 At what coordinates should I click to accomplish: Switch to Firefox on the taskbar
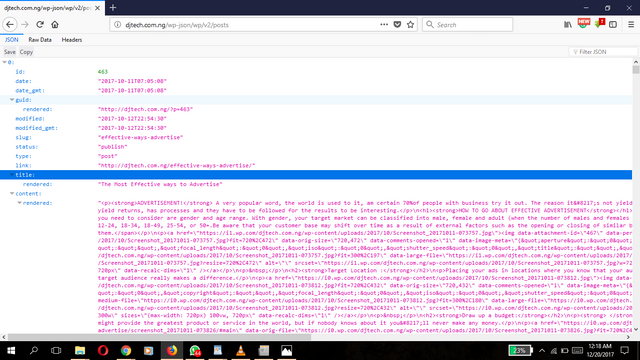171,351
